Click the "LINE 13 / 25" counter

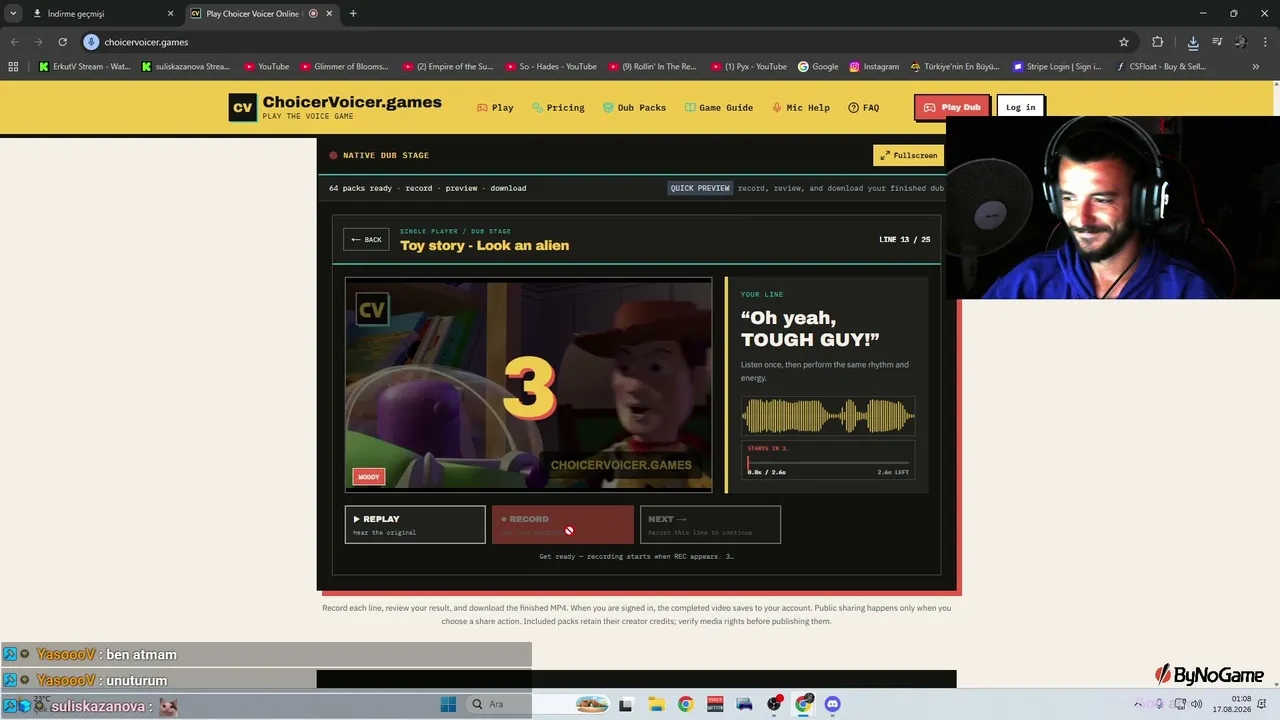tap(904, 240)
